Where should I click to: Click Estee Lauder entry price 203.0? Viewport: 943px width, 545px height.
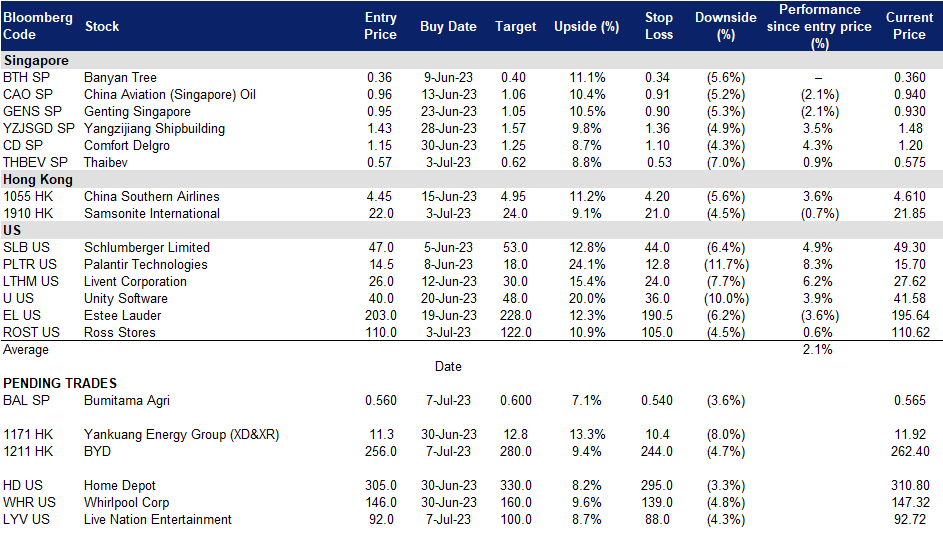(381, 316)
